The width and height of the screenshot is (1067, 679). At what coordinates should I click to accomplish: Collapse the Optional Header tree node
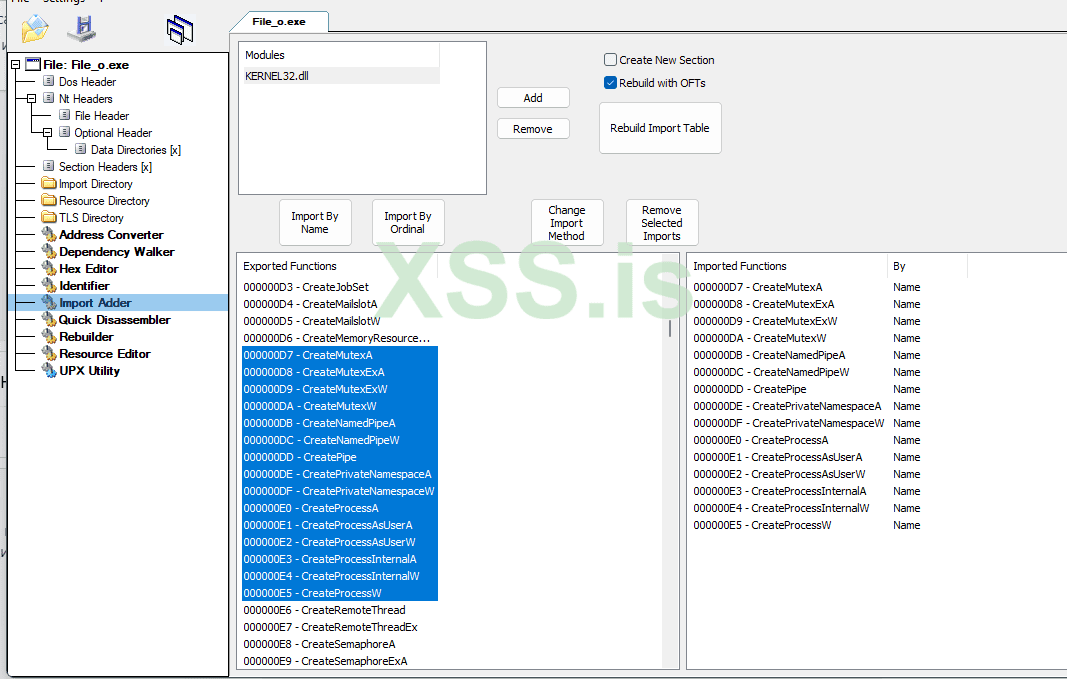point(48,133)
